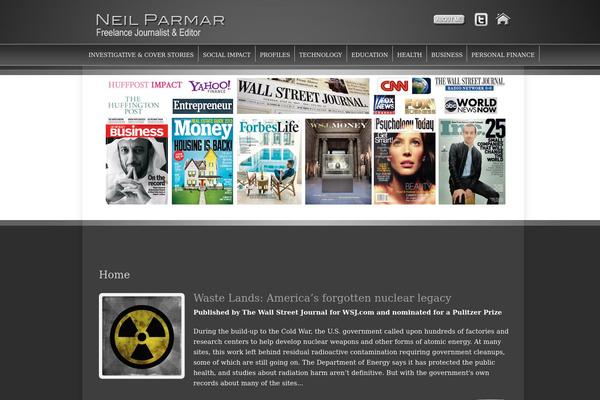The width and height of the screenshot is (600, 400).
Task: Click the globe icon beside CNN
Action: pyautogui.click(x=421, y=86)
